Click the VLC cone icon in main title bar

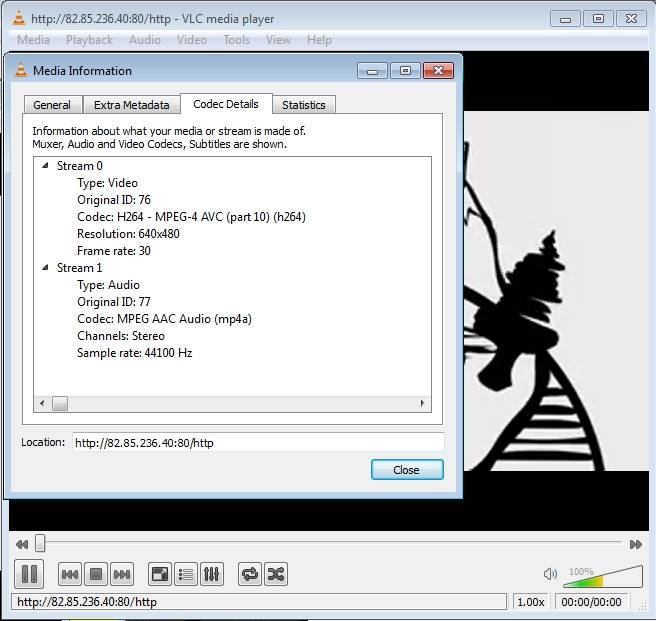click(x=19, y=19)
